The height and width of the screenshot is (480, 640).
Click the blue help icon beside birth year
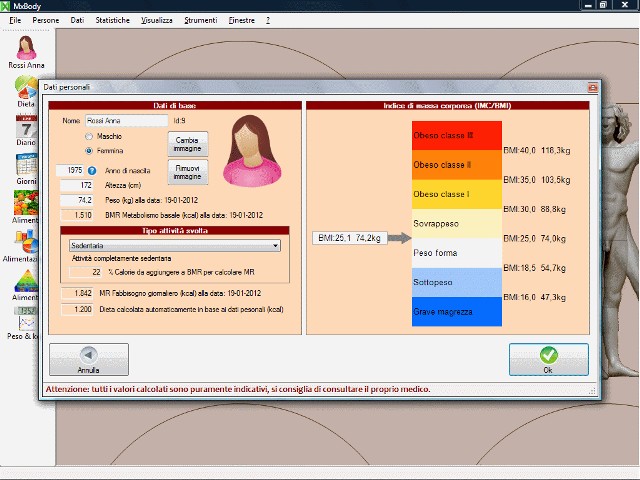click(x=92, y=171)
